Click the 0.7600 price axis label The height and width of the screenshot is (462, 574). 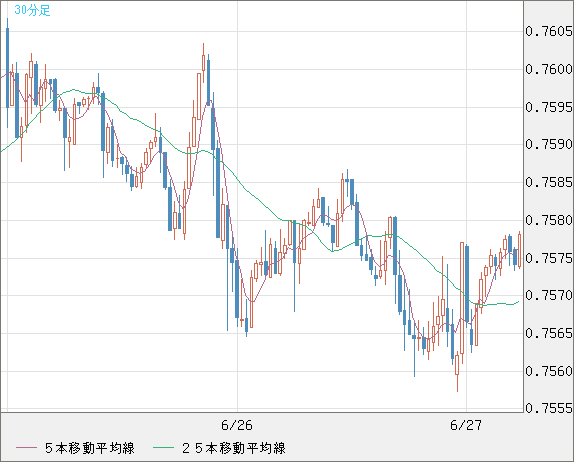[x=548, y=69]
